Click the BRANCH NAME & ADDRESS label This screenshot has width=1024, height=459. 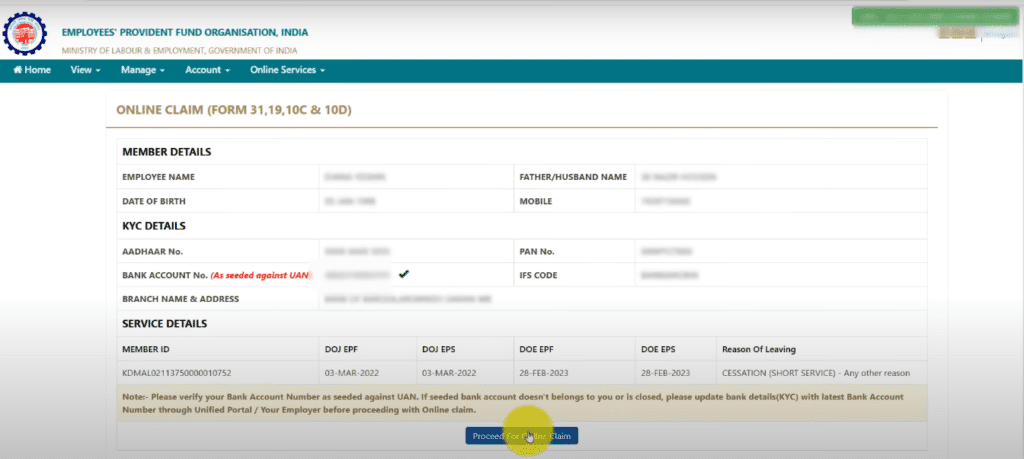tap(181, 299)
